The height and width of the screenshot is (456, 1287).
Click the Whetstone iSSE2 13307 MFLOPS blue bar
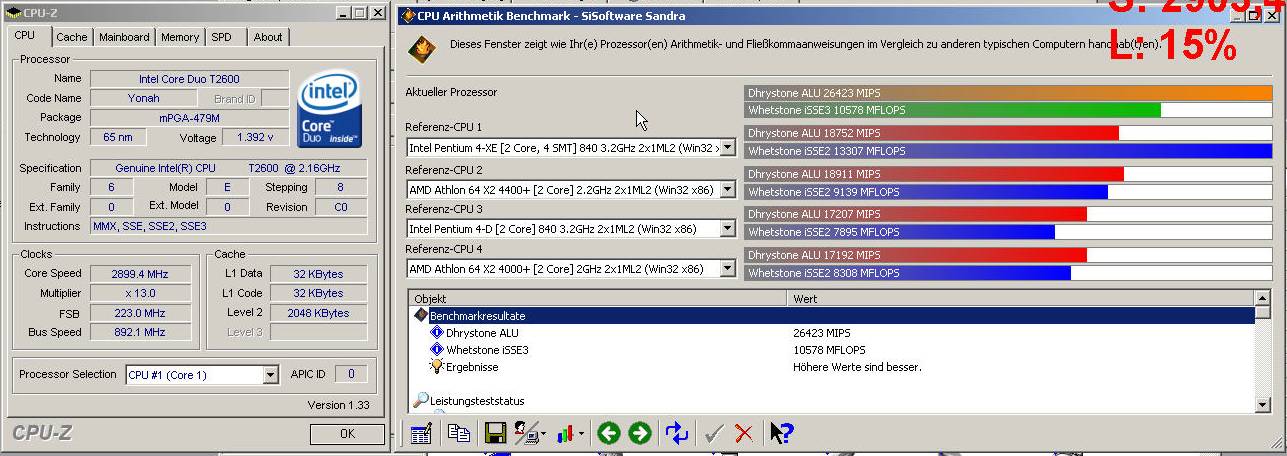(x=1008, y=151)
